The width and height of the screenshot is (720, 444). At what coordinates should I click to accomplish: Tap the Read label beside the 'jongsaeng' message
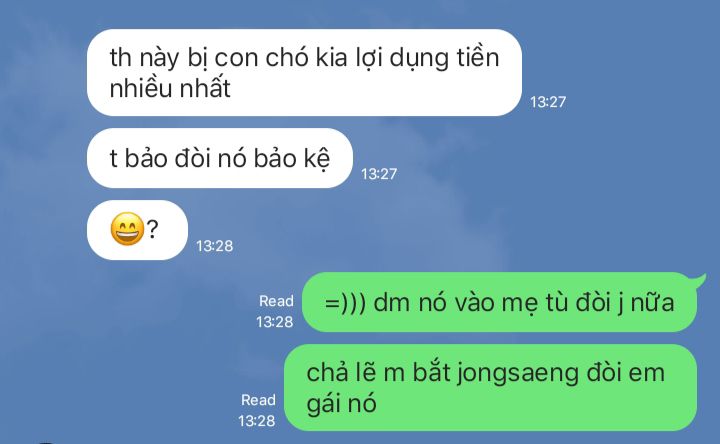(258, 400)
